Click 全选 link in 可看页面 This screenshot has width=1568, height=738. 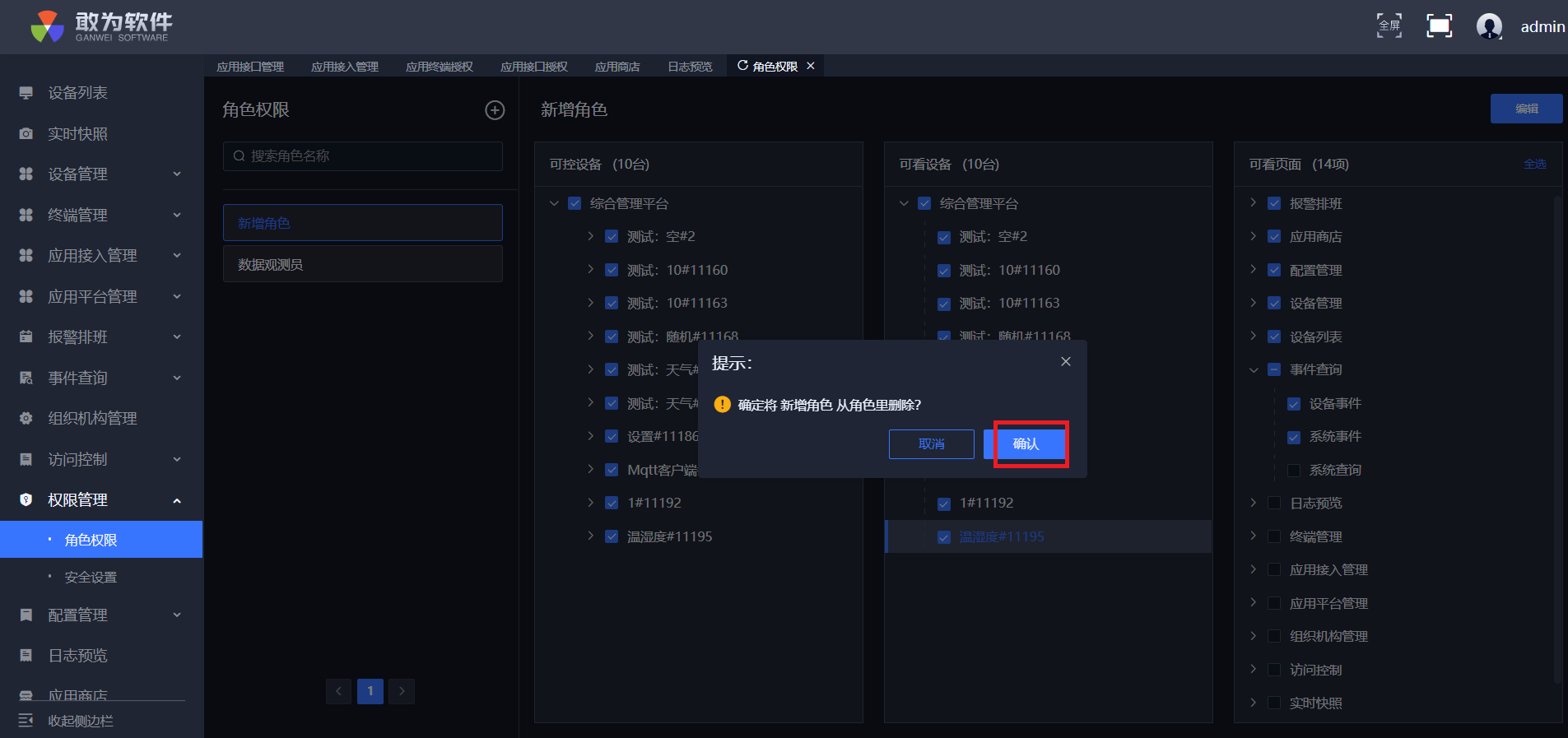pos(1535,164)
